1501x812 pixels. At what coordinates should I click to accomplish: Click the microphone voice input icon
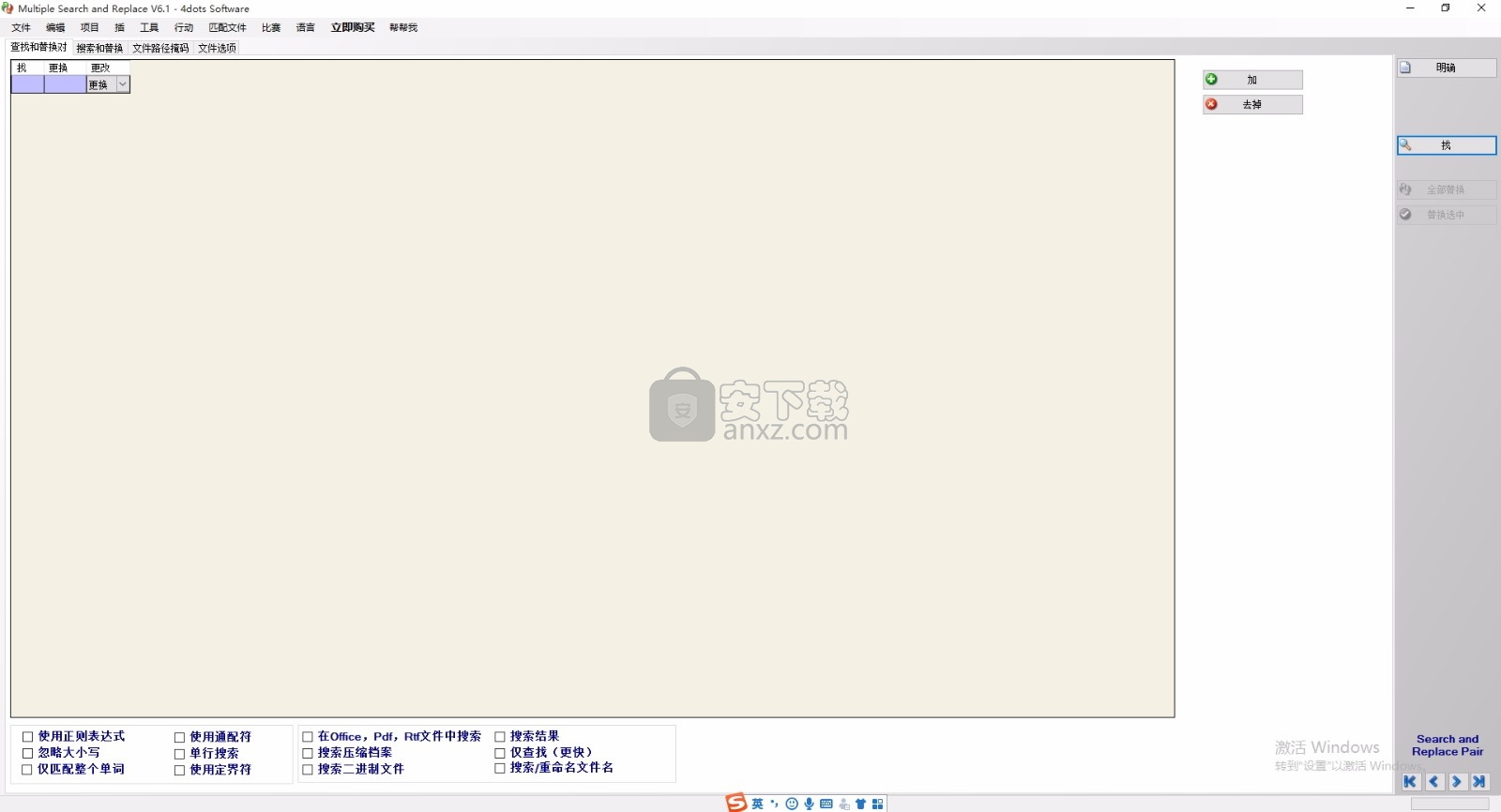pos(809,804)
